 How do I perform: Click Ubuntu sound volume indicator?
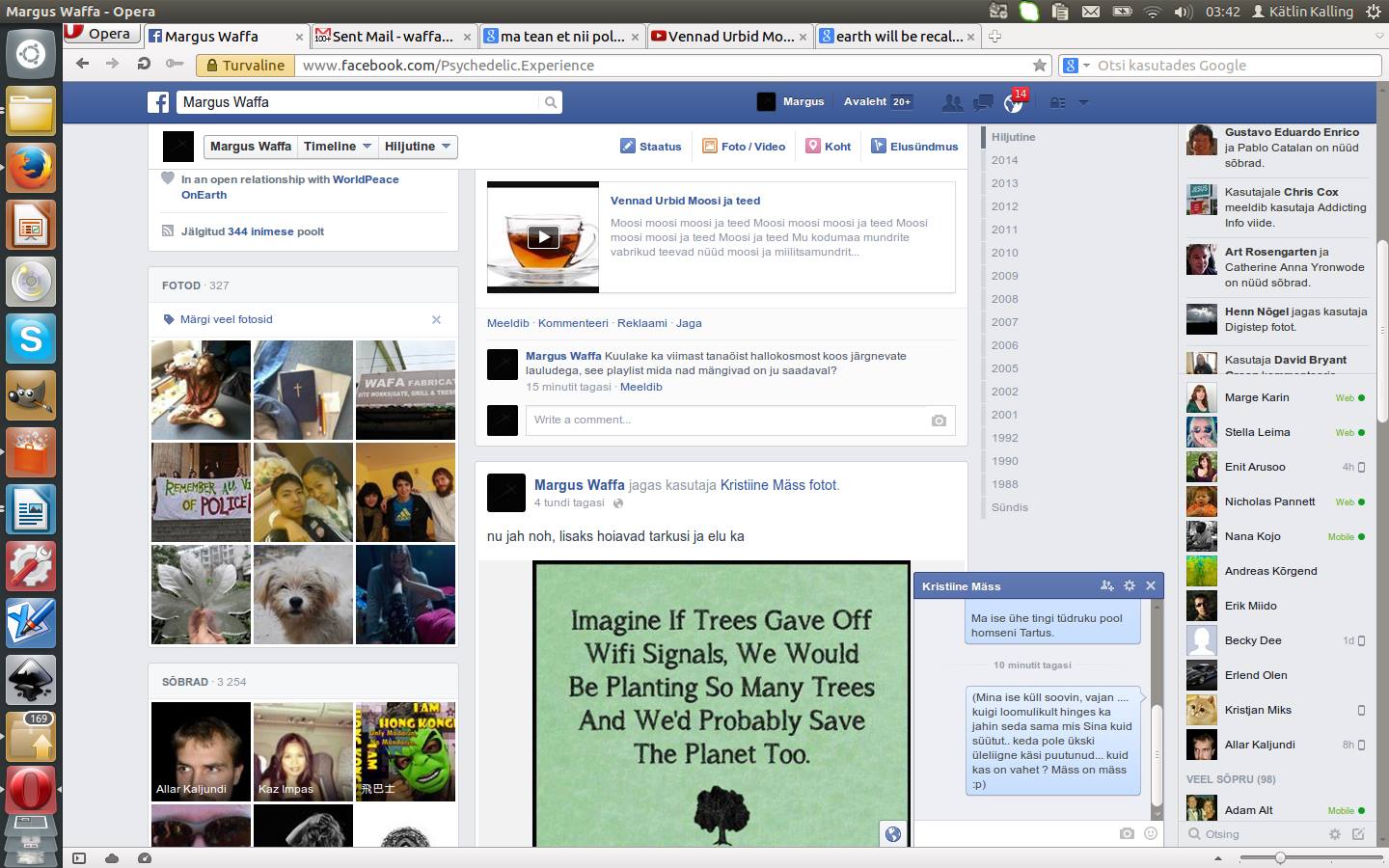tap(1184, 12)
